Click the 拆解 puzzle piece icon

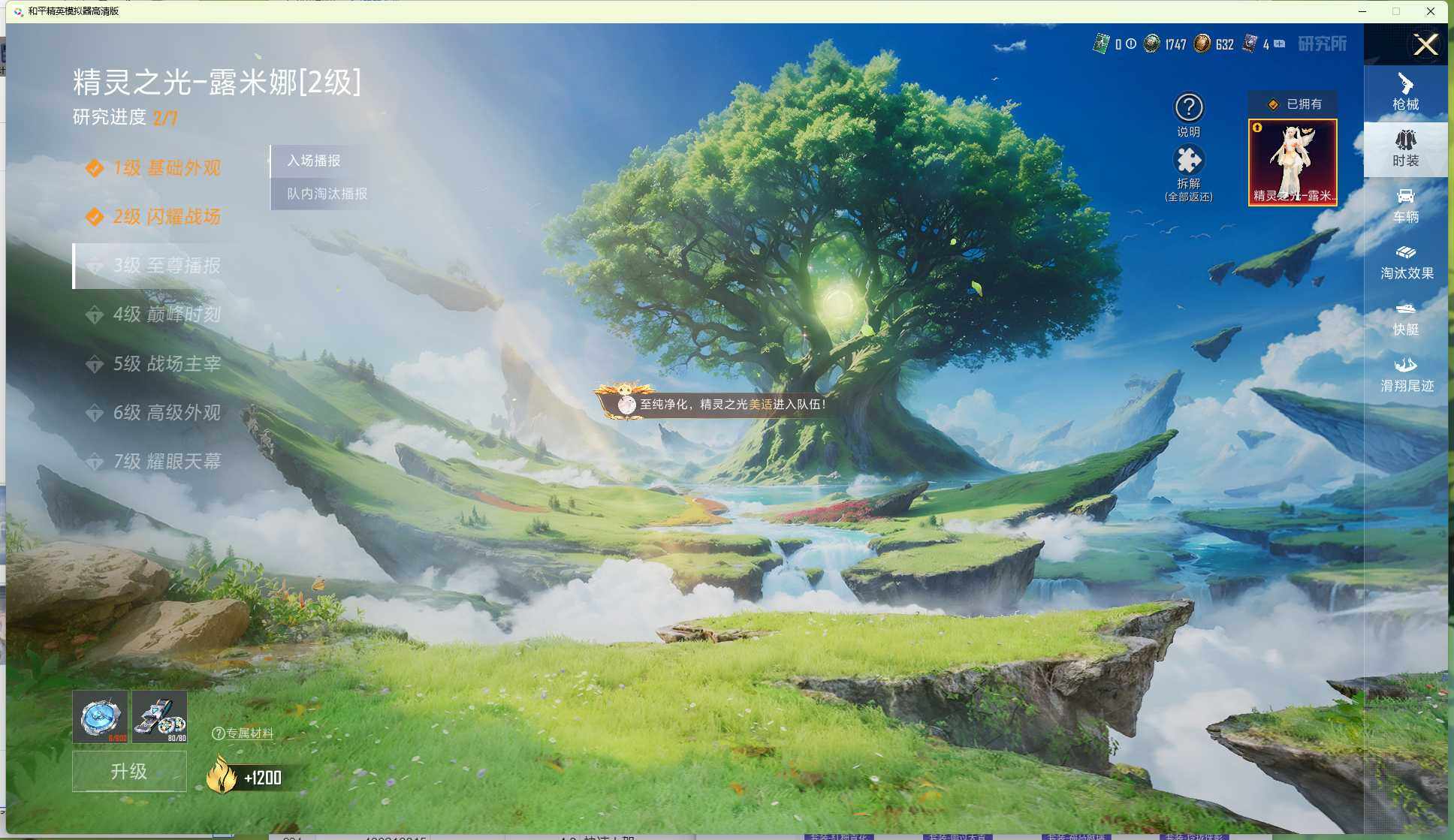click(x=1188, y=161)
